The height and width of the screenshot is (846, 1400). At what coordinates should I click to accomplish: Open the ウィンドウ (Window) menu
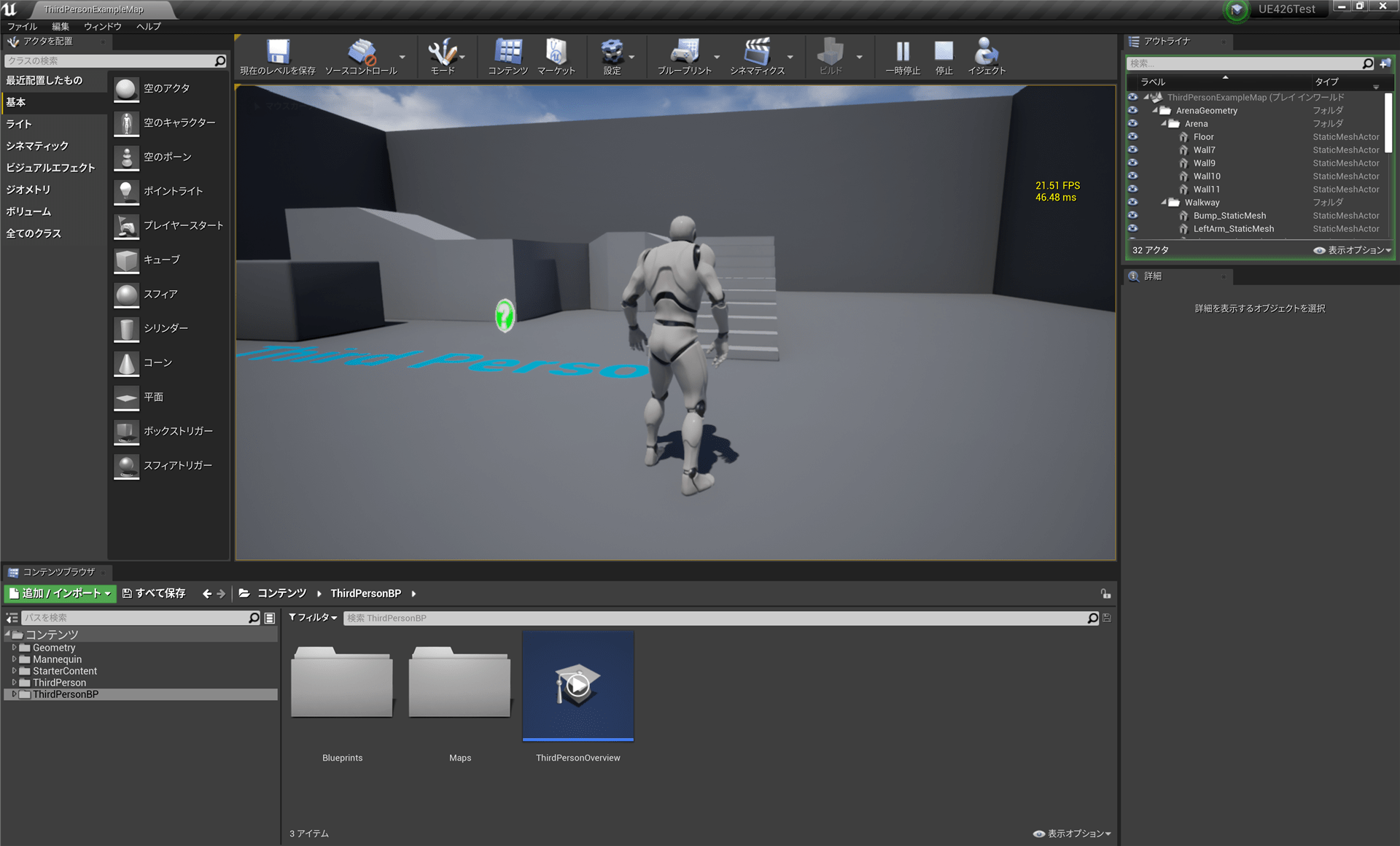pyautogui.click(x=102, y=26)
